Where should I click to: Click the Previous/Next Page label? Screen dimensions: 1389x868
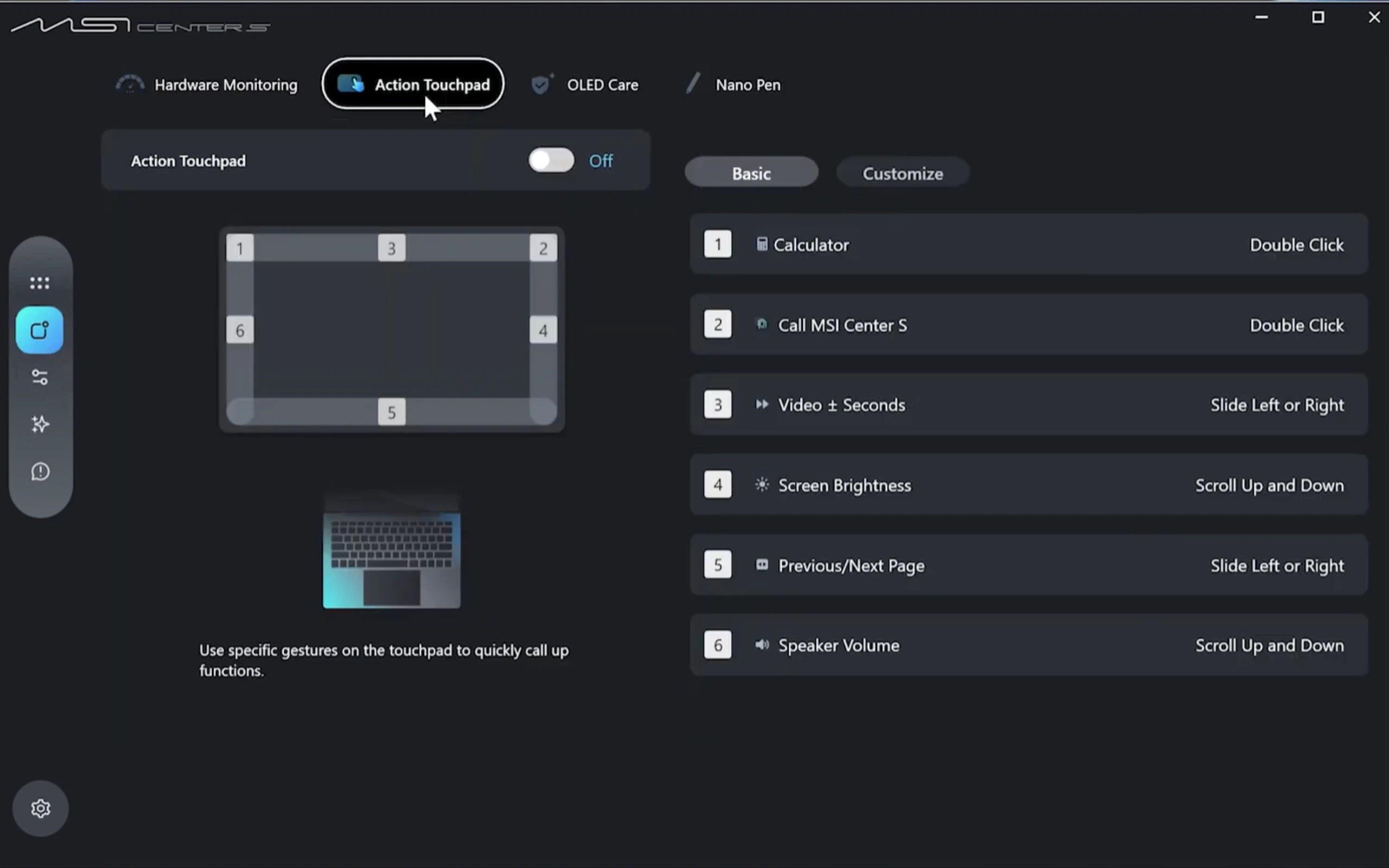[x=851, y=566]
